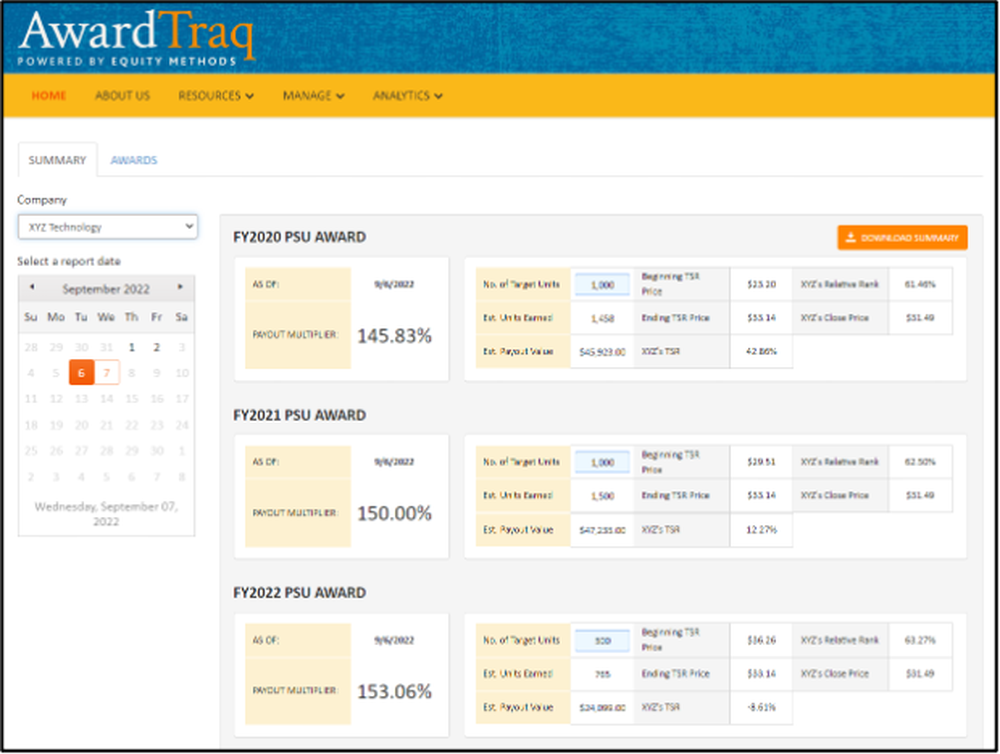The height and width of the screenshot is (754, 1000).
Task: Select September 20 on the calendar
Action: pos(81,424)
